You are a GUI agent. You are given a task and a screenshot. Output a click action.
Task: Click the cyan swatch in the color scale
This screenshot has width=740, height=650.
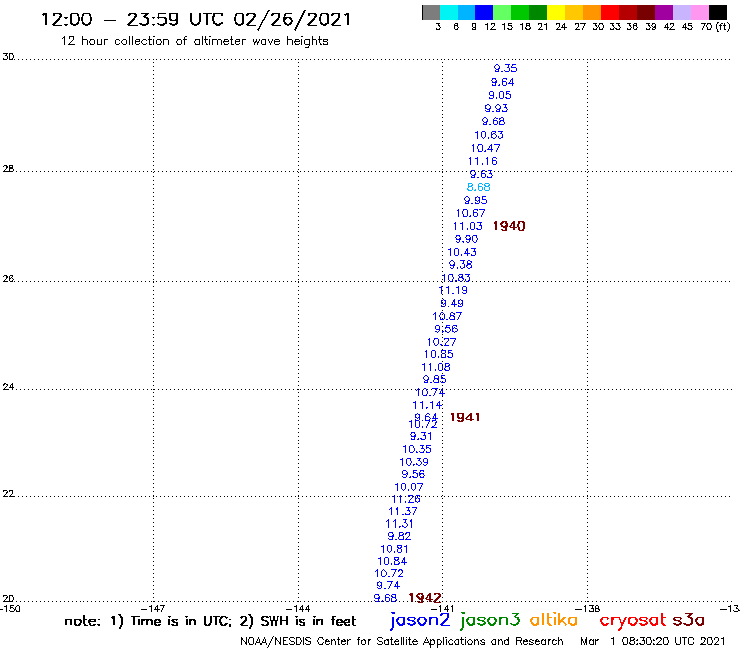pyautogui.click(x=449, y=12)
